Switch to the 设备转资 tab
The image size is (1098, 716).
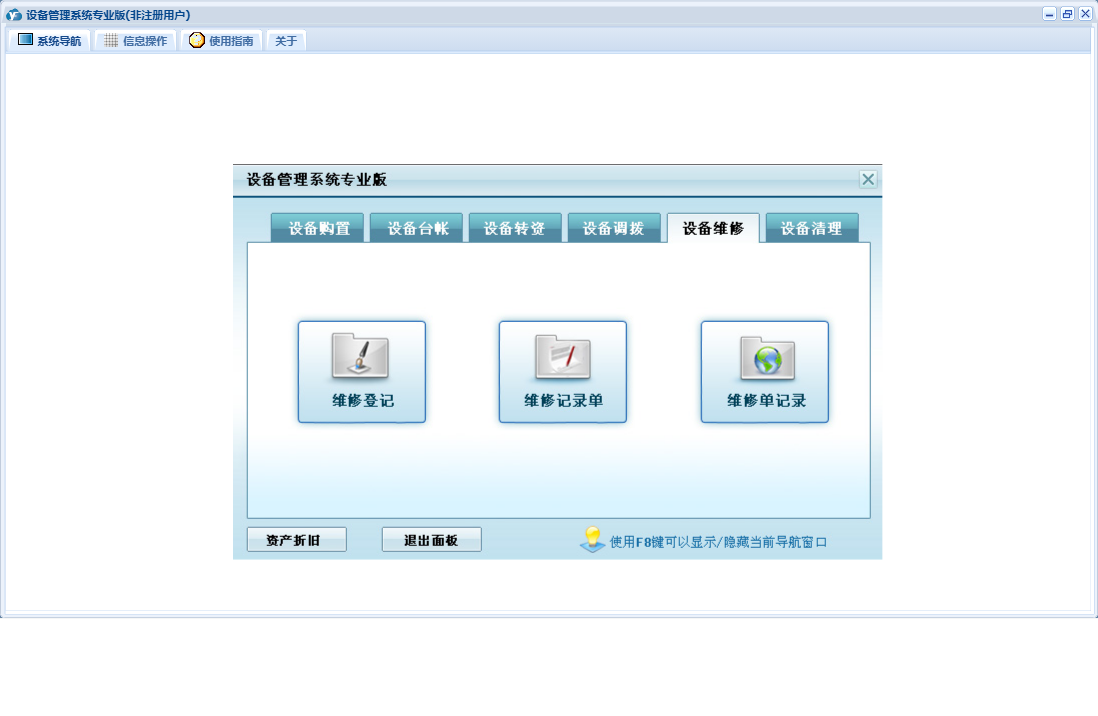(x=515, y=228)
